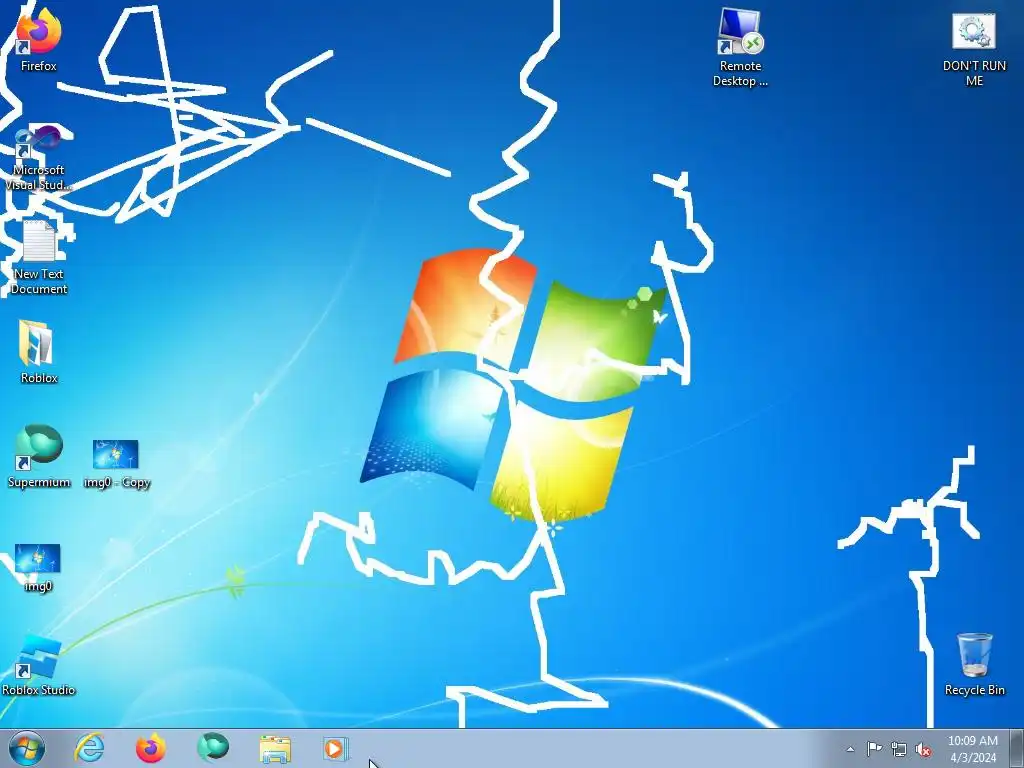This screenshot has width=1024, height=768.
Task: Launch Internet Explorer from the taskbar
Action: tap(89, 748)
